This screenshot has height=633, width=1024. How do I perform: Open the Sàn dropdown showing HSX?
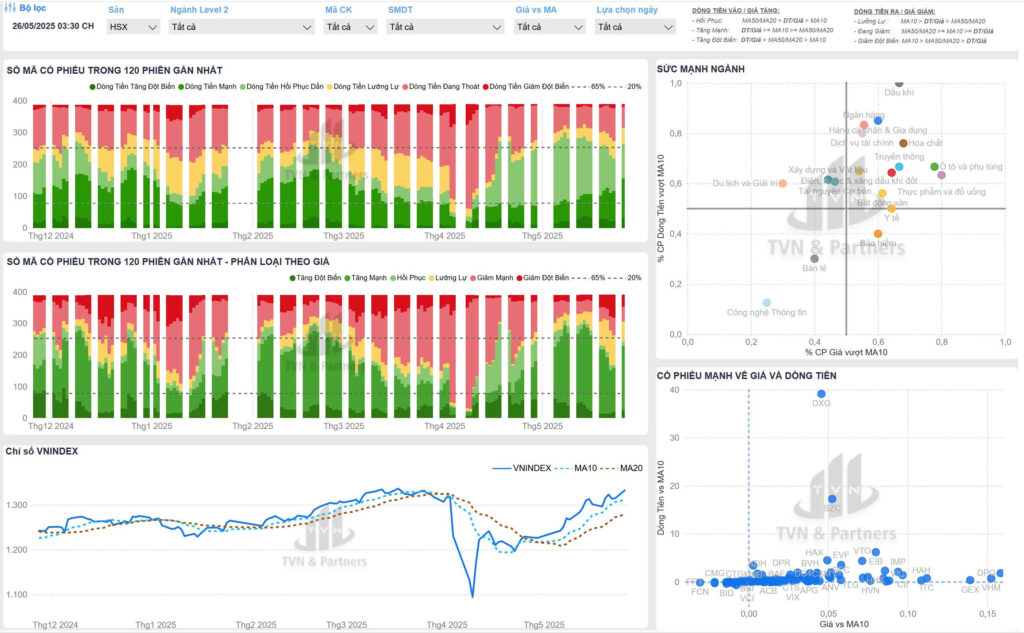(133, 27)
